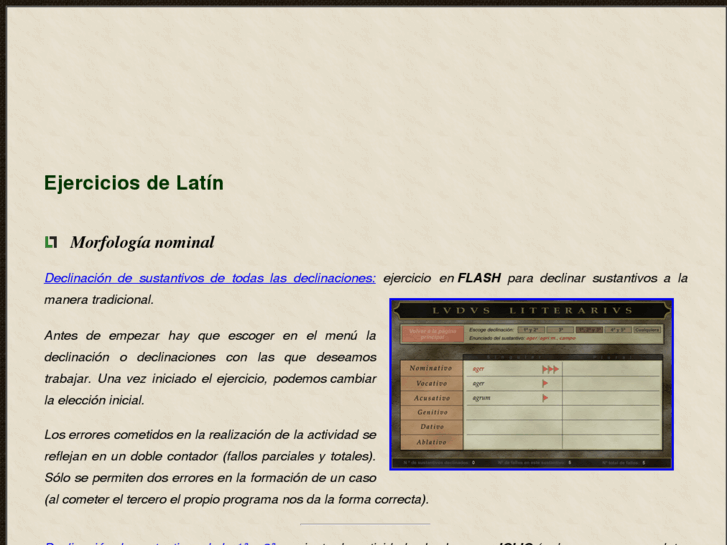Click the text 'manera tradicional.'
This screenshot has width=727, height=545.
point(99,300)
